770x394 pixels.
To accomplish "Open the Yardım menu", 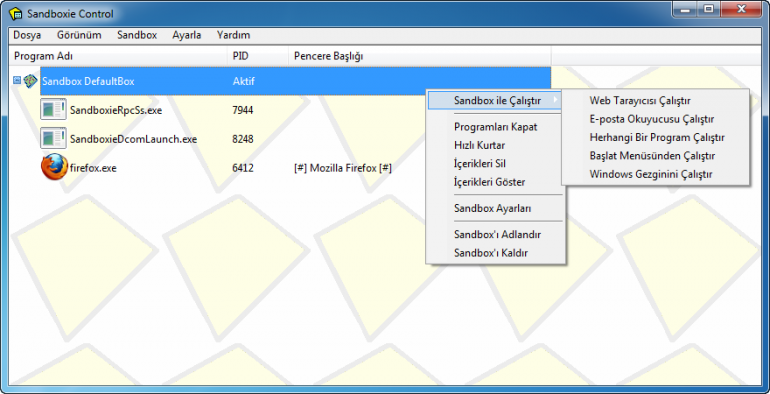I will 233,35.
